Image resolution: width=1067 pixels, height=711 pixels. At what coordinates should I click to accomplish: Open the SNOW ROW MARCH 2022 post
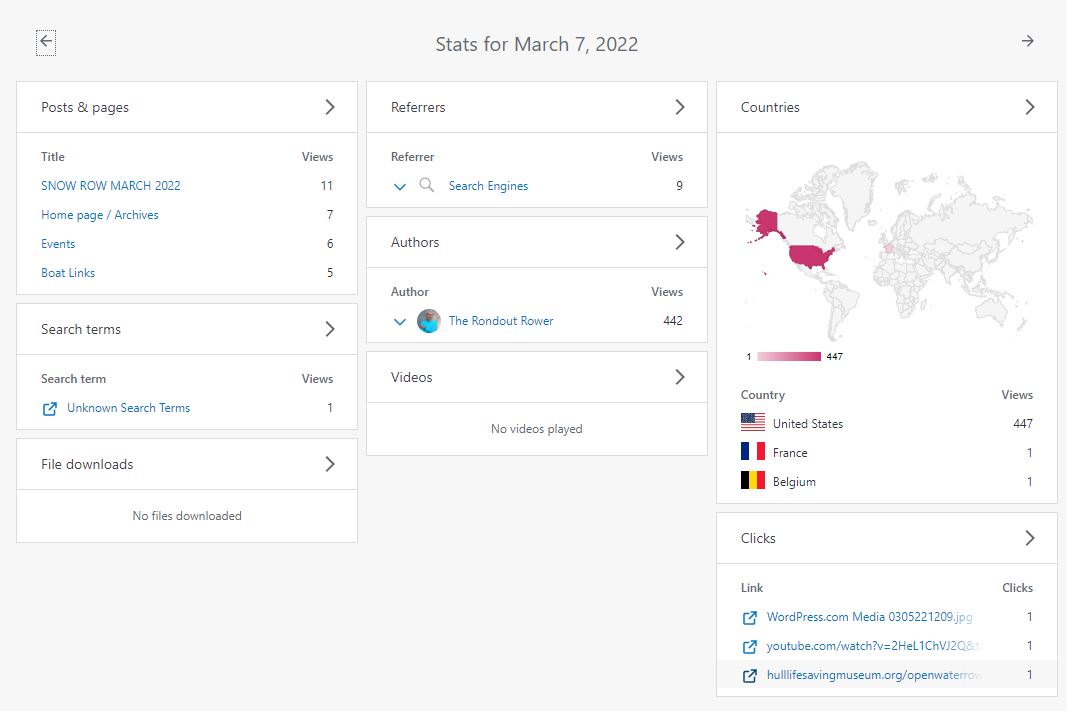[110, 186]
